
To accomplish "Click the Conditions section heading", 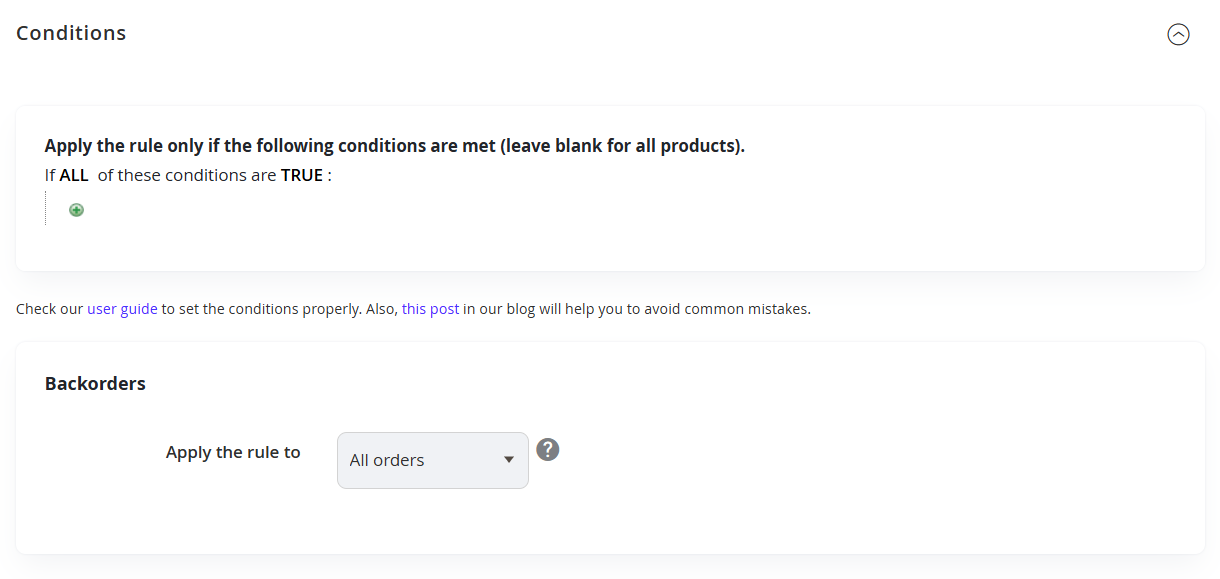I will [x=71, y=33].
